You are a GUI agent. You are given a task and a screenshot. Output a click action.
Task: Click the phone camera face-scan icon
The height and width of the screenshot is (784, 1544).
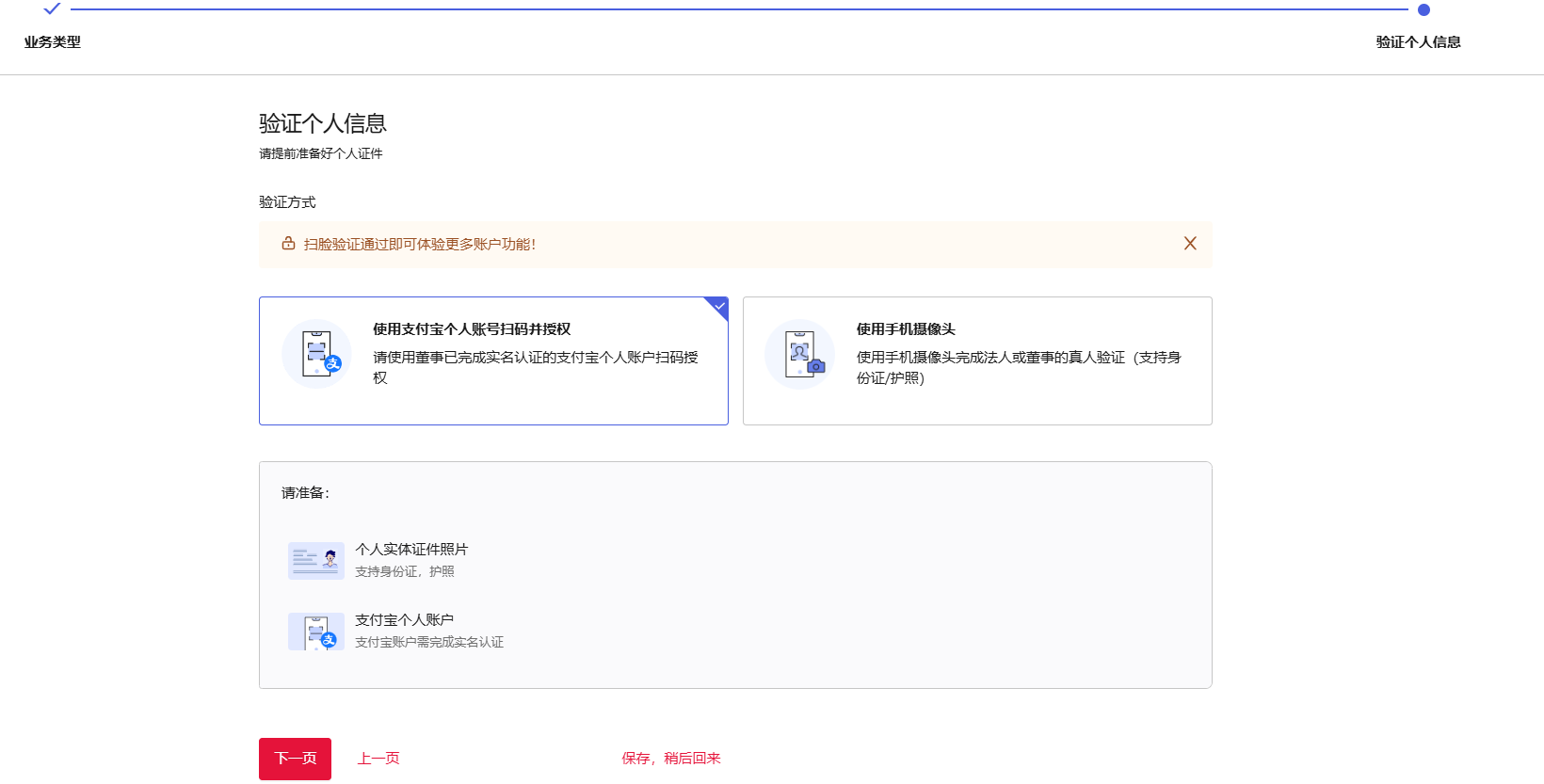click(x=800, y=354)
